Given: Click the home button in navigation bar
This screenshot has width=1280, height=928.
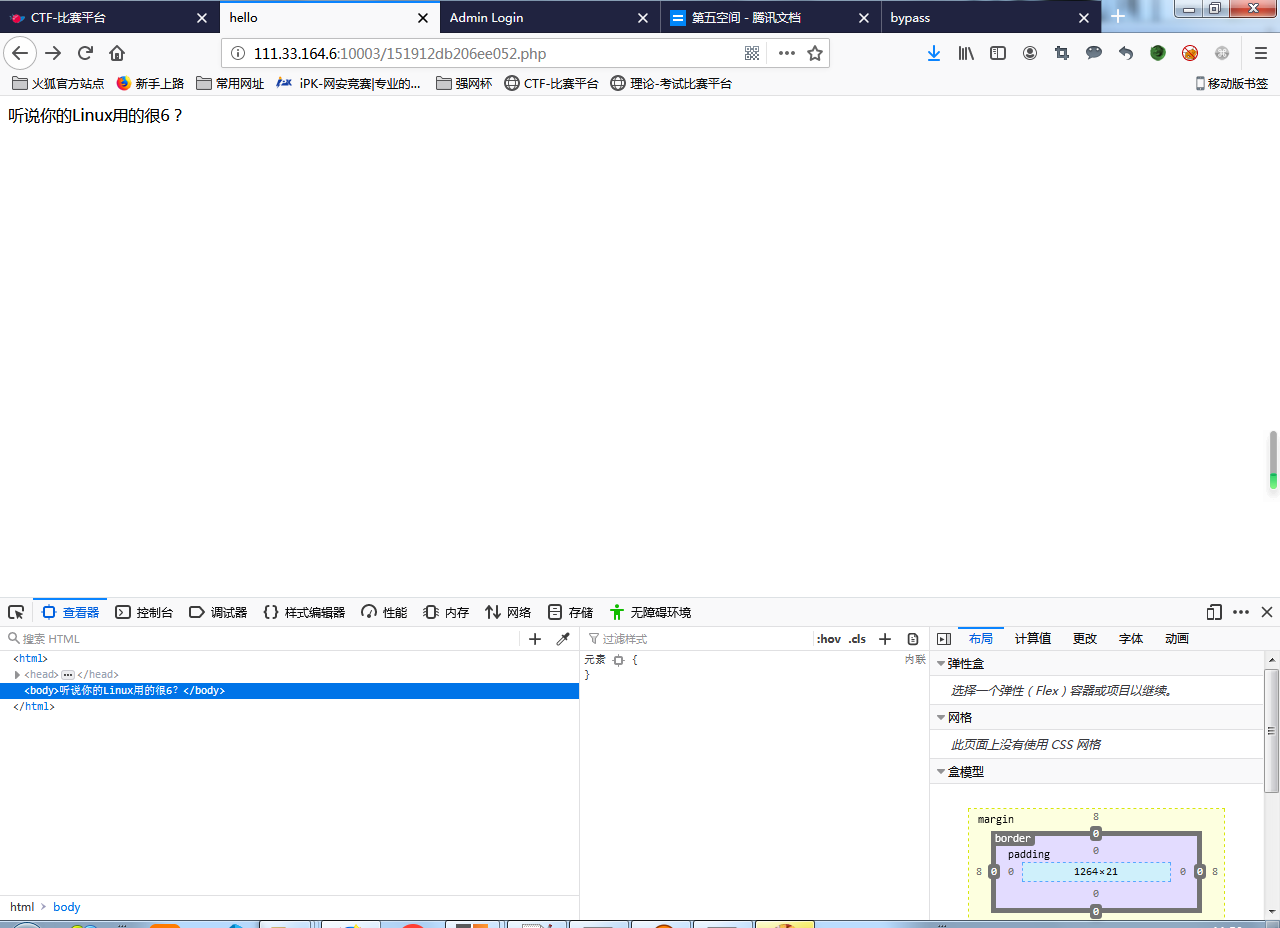Looking at the screenshot, I should click(117, 53).
